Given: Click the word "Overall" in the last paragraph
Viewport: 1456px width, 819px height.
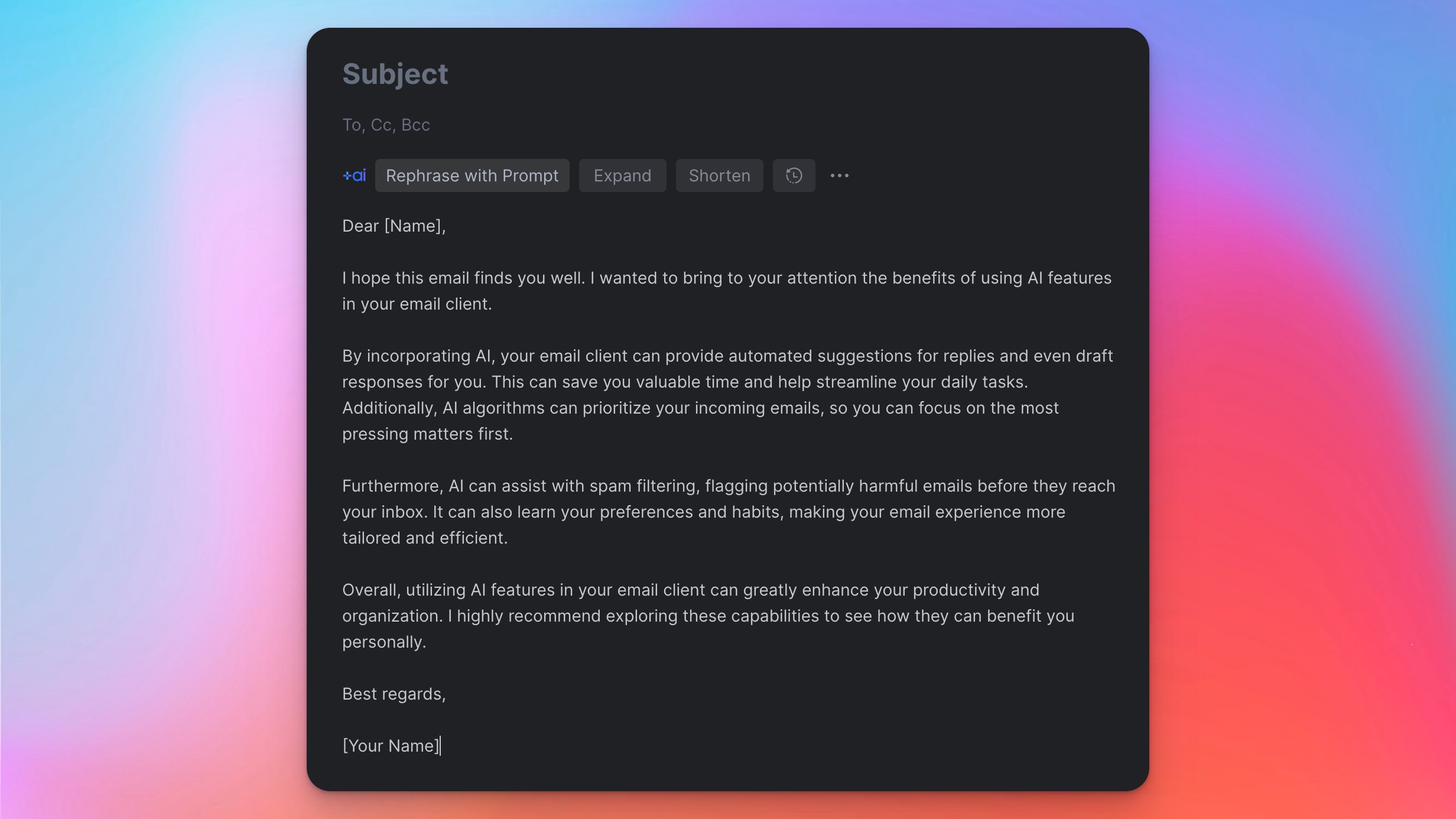Looking at the screenshot, I should tap(370, 590).
